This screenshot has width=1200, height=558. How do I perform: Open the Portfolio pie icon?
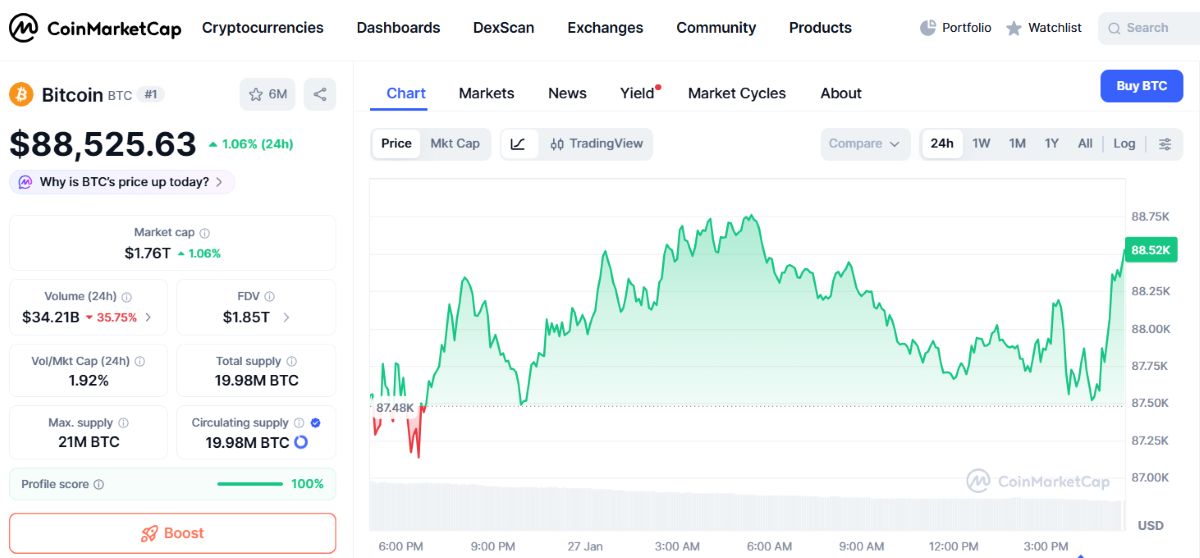pos(928,28)
